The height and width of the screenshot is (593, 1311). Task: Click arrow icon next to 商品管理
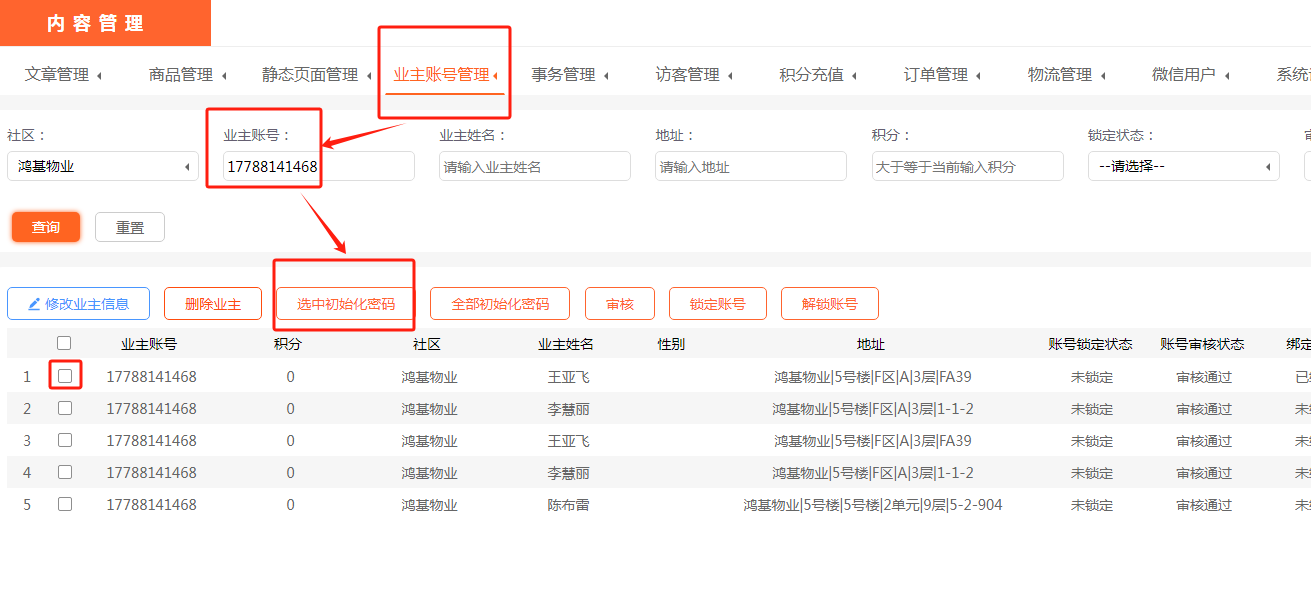(223, 76)
